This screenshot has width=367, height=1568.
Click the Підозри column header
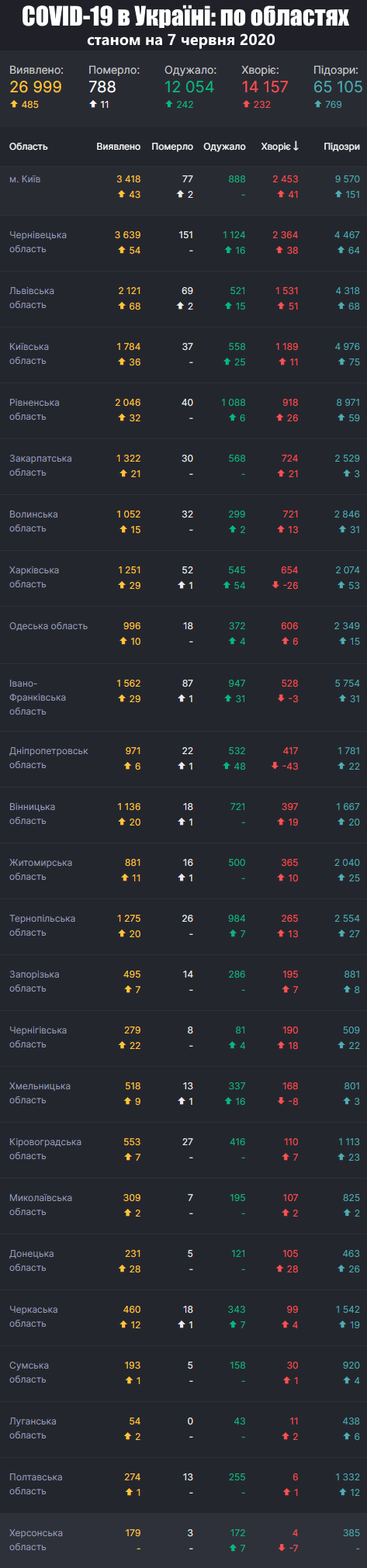341,146
